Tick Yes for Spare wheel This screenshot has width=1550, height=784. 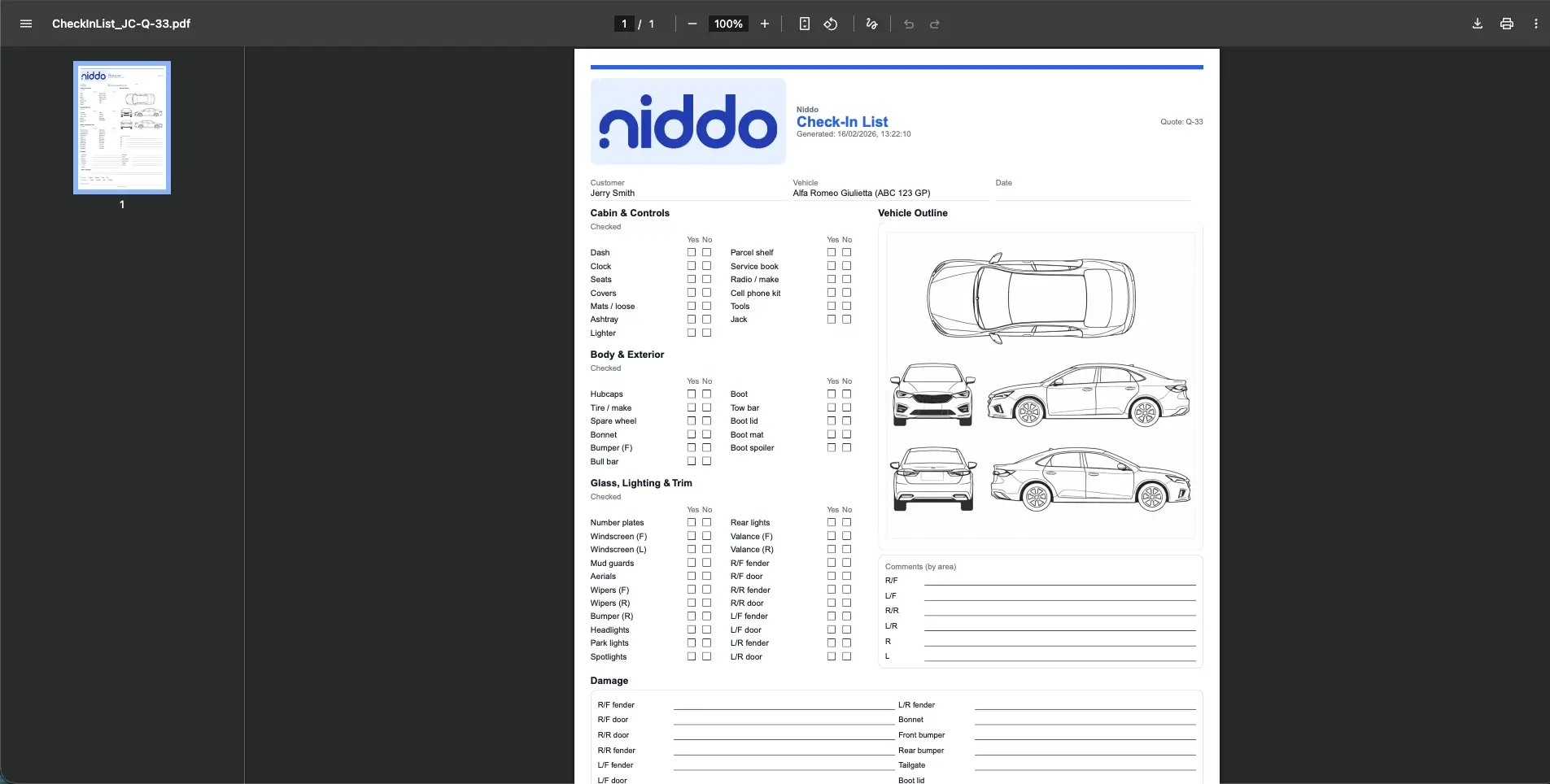(x=691, y=420)
